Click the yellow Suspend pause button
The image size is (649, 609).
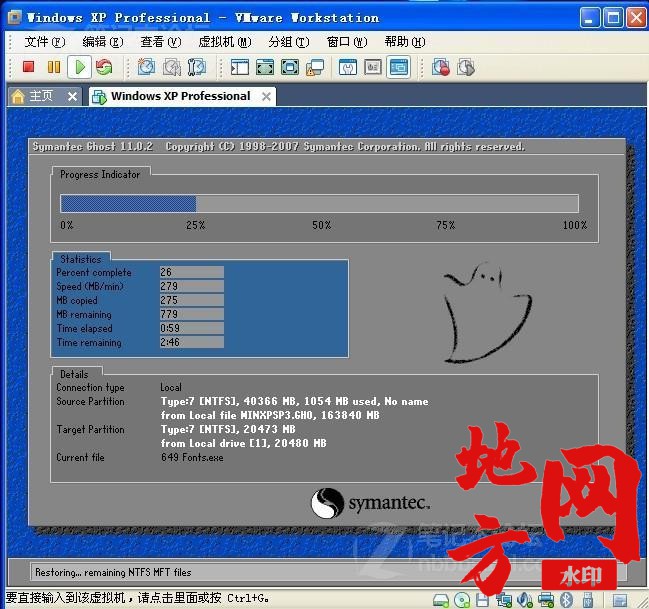pos(54,67)
